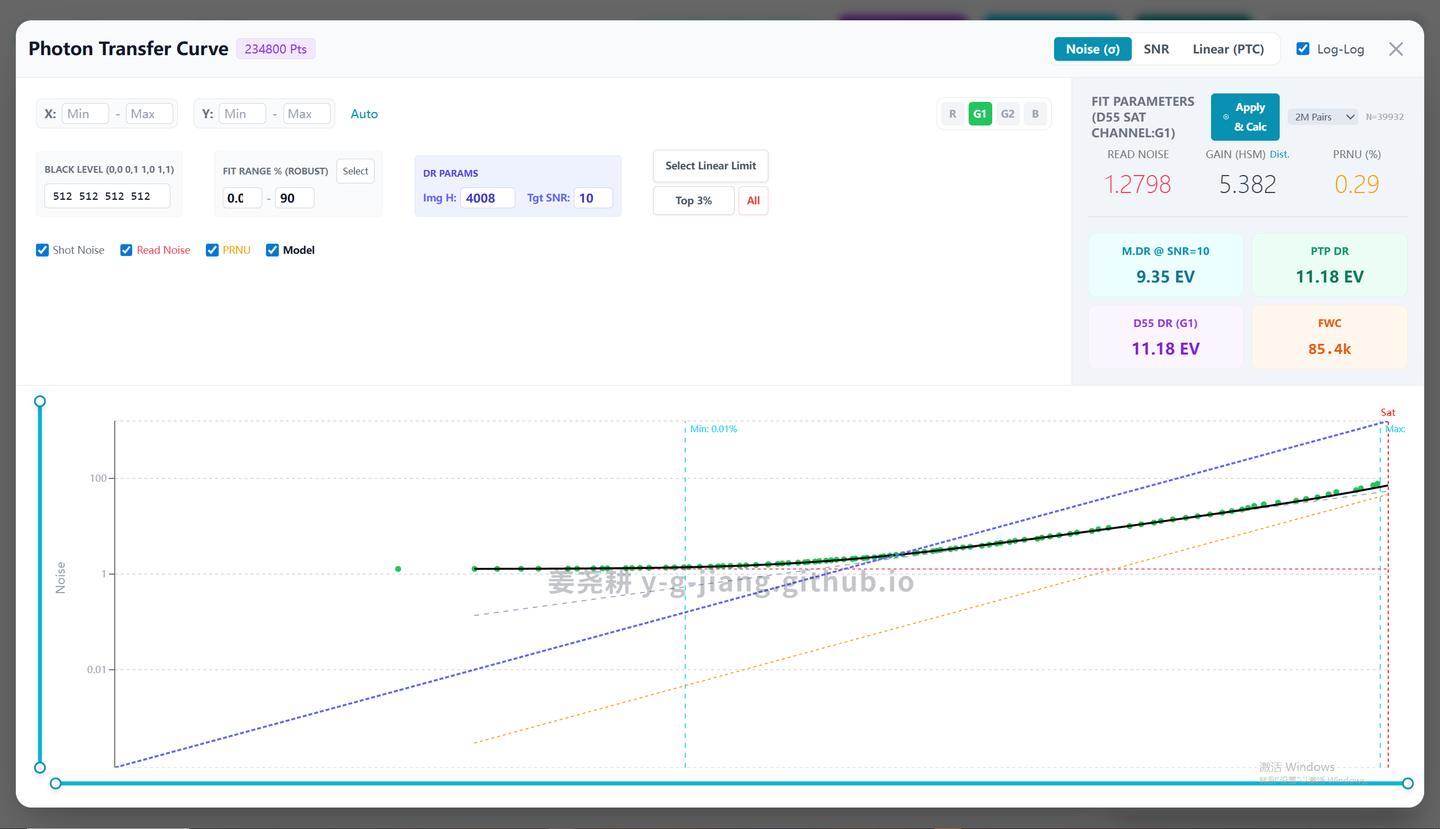The height and width of the screenshot is (829, 1440).
Task: Click the Read Noise value 1.2798
Action: pos(1138,184)
